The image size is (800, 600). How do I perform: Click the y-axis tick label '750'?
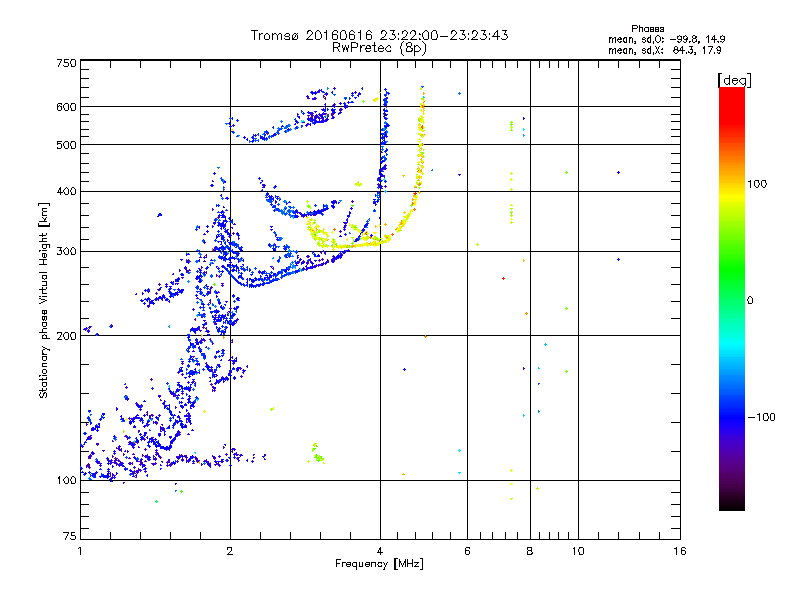coord(66,63)
